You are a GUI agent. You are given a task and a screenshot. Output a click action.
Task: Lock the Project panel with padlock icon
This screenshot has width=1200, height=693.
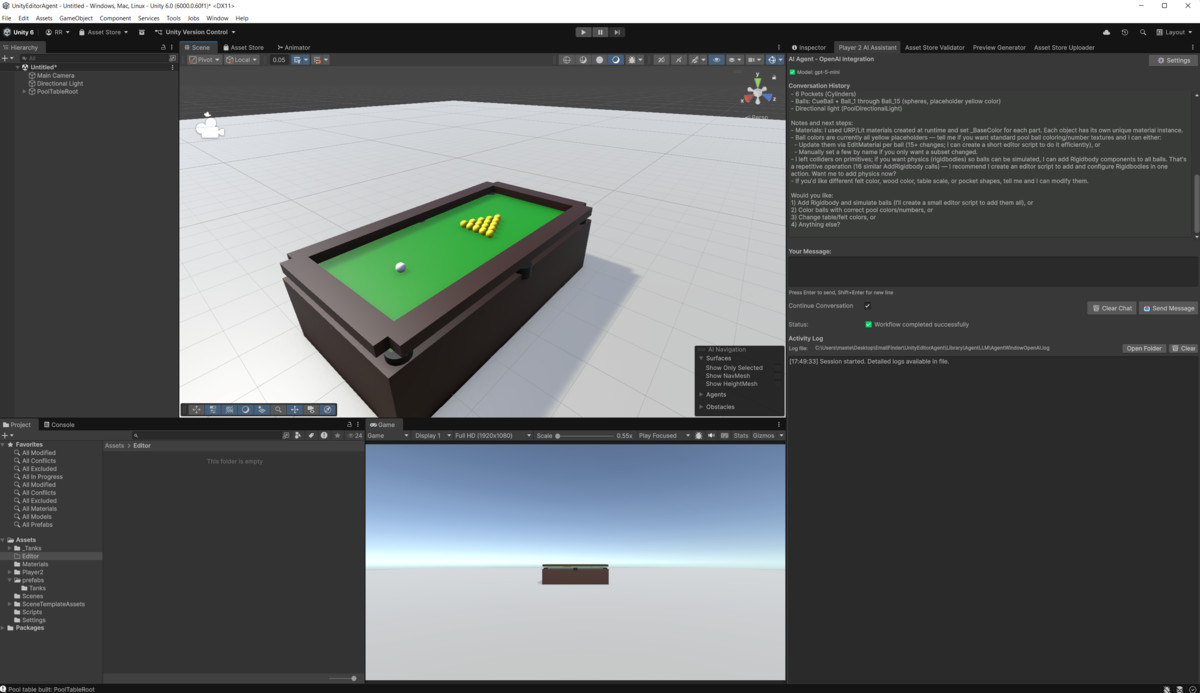(x=349, y=425)
